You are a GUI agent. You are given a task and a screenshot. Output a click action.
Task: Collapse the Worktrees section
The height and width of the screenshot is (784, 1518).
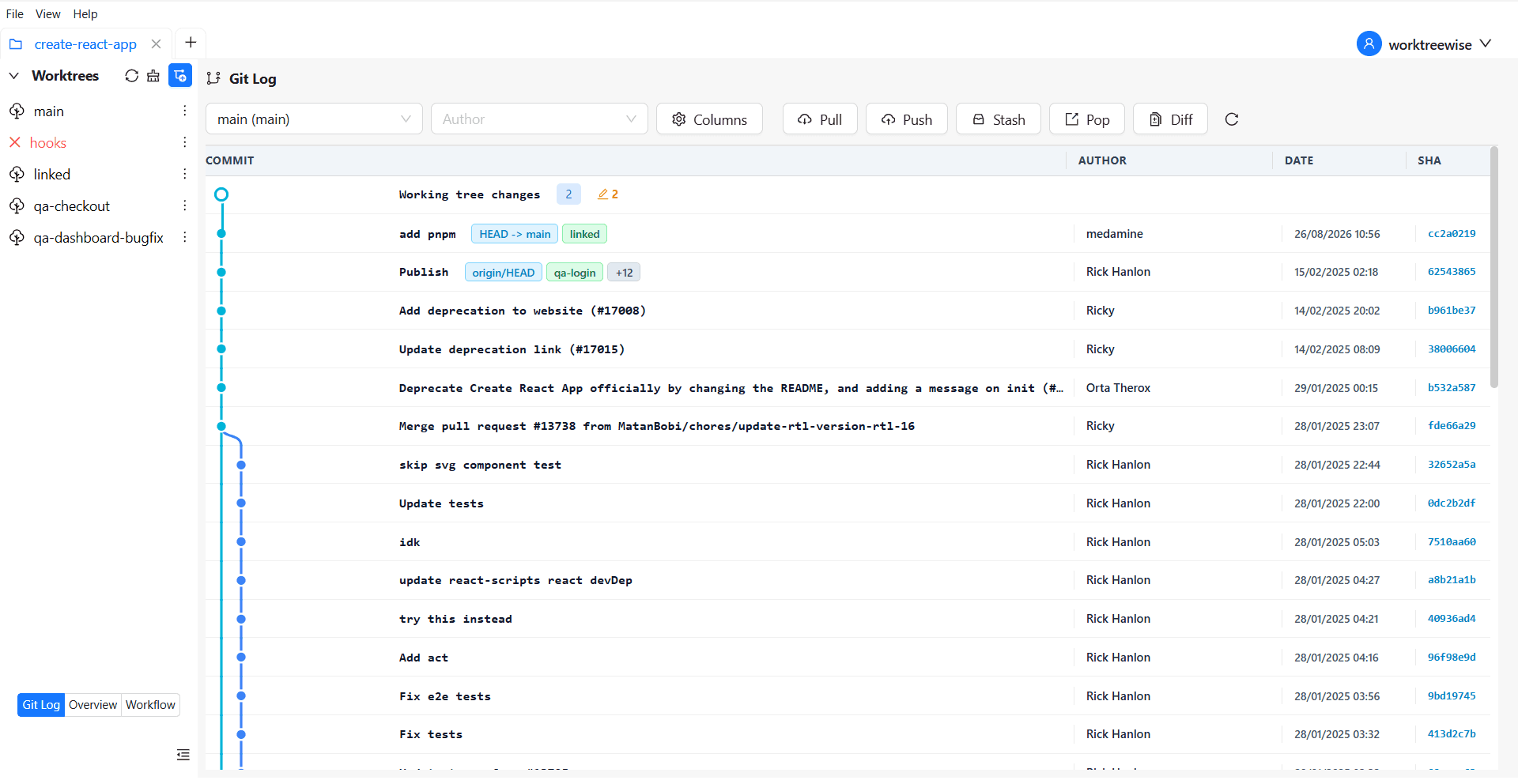(14, 76)
